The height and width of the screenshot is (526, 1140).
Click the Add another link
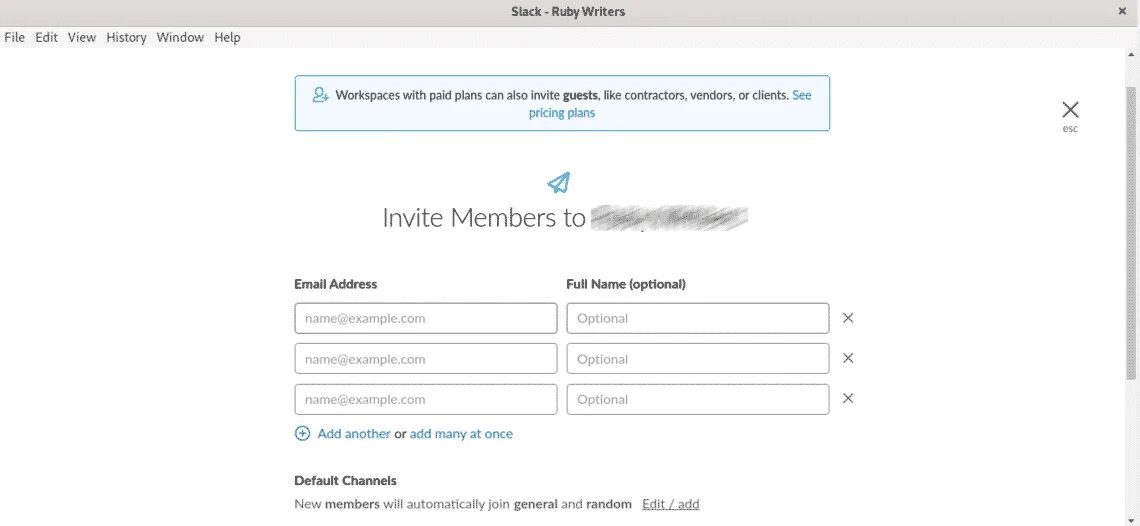(354, 434)
